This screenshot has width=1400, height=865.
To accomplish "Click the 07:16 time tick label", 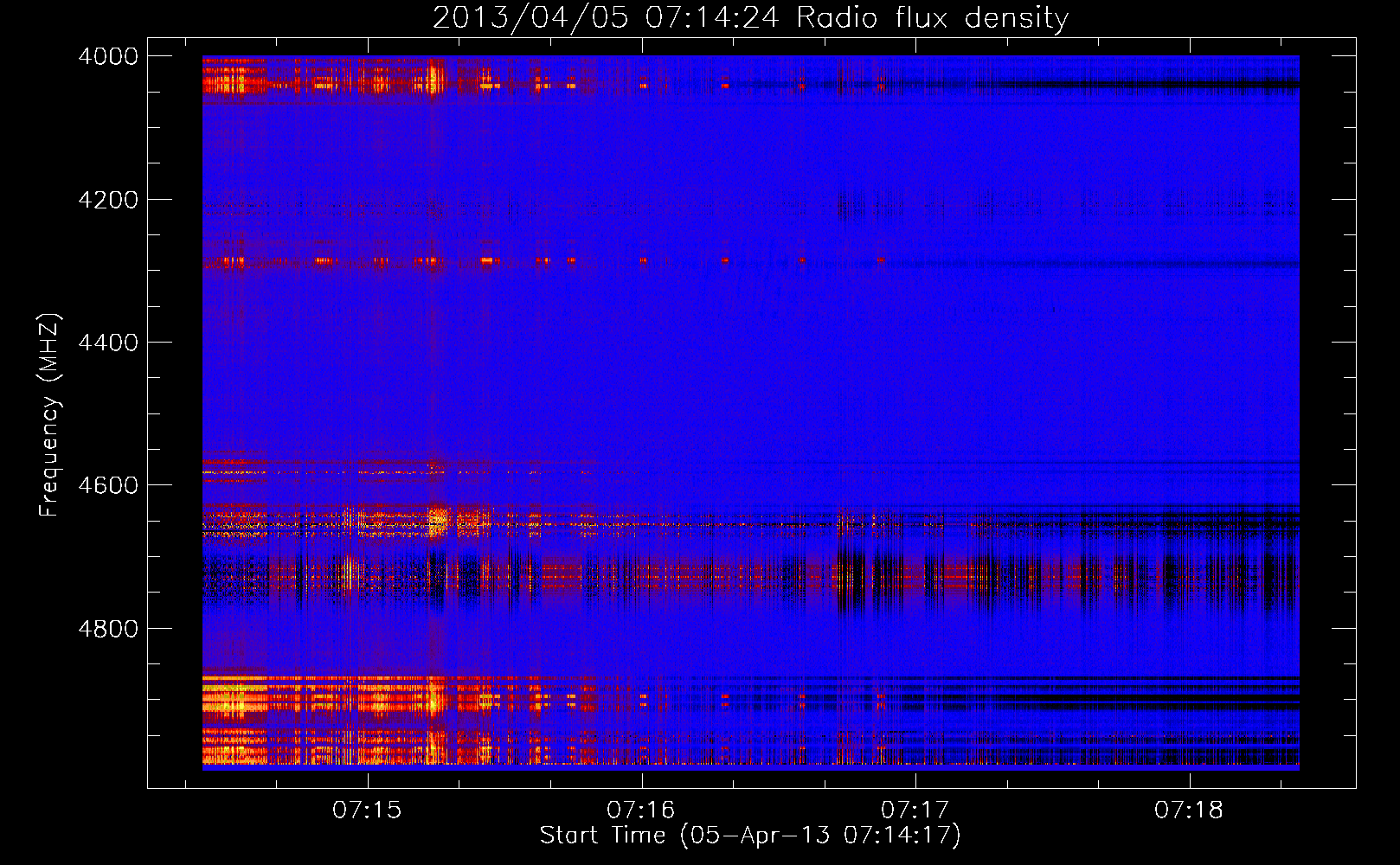I will 641,811.
